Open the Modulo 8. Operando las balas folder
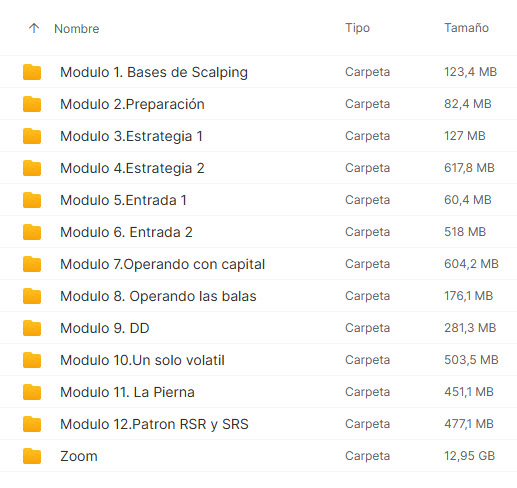Viewport: 517px width, 488px height. [x=158, y=296]
